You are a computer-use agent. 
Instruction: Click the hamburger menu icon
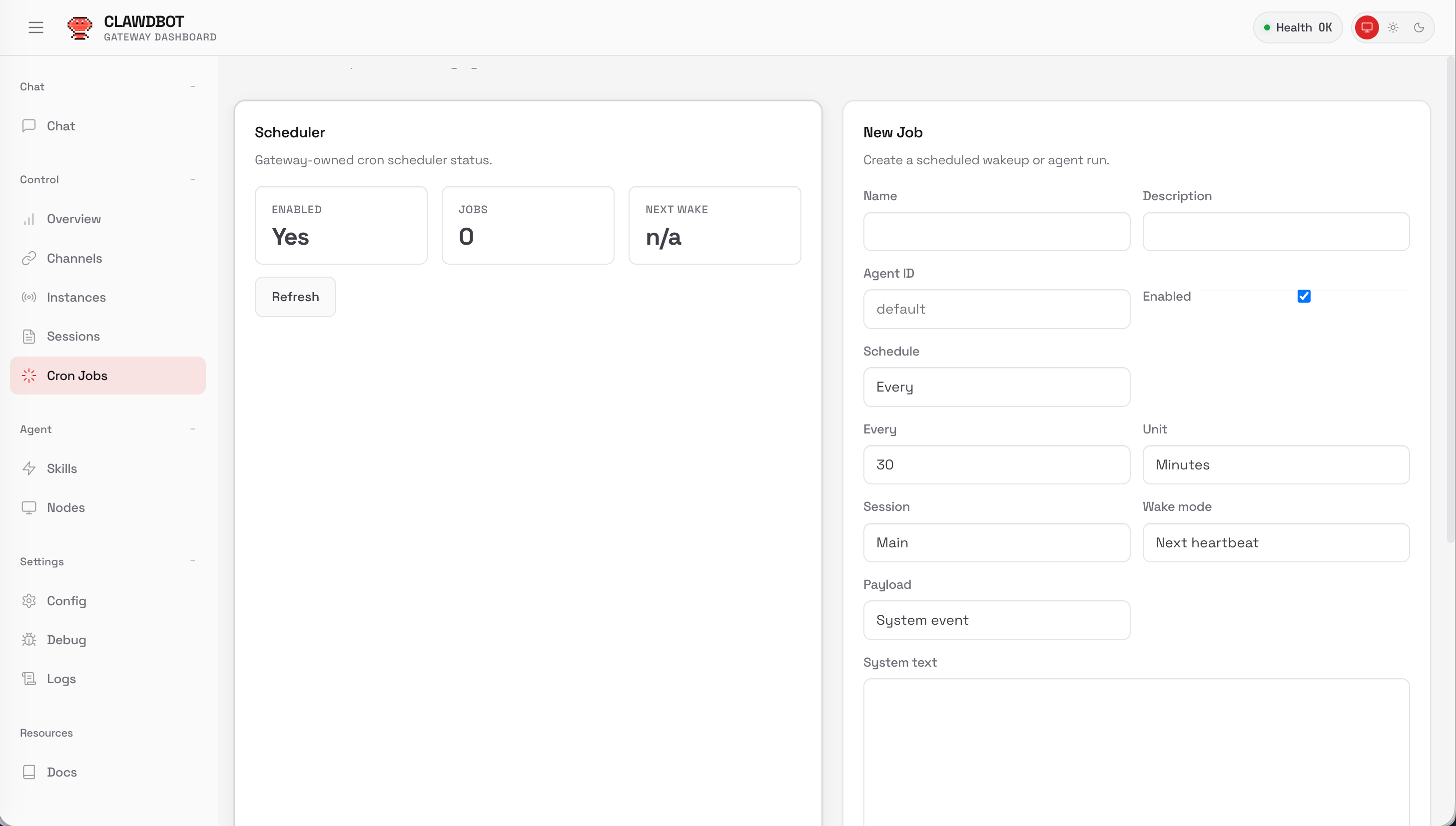(36, 27)
